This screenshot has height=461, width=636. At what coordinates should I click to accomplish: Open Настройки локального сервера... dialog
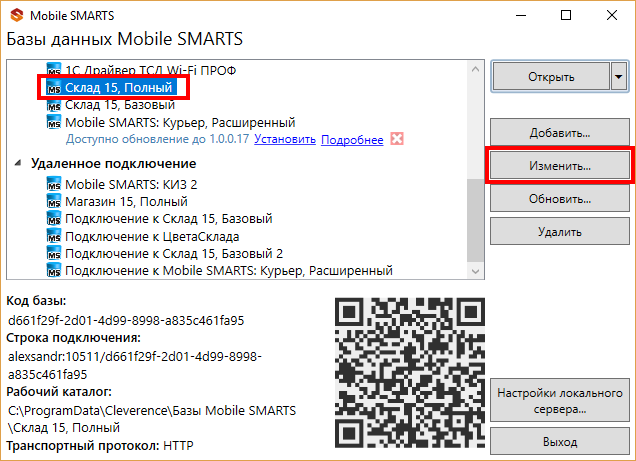pyautogui.click(x=560, y=401)
